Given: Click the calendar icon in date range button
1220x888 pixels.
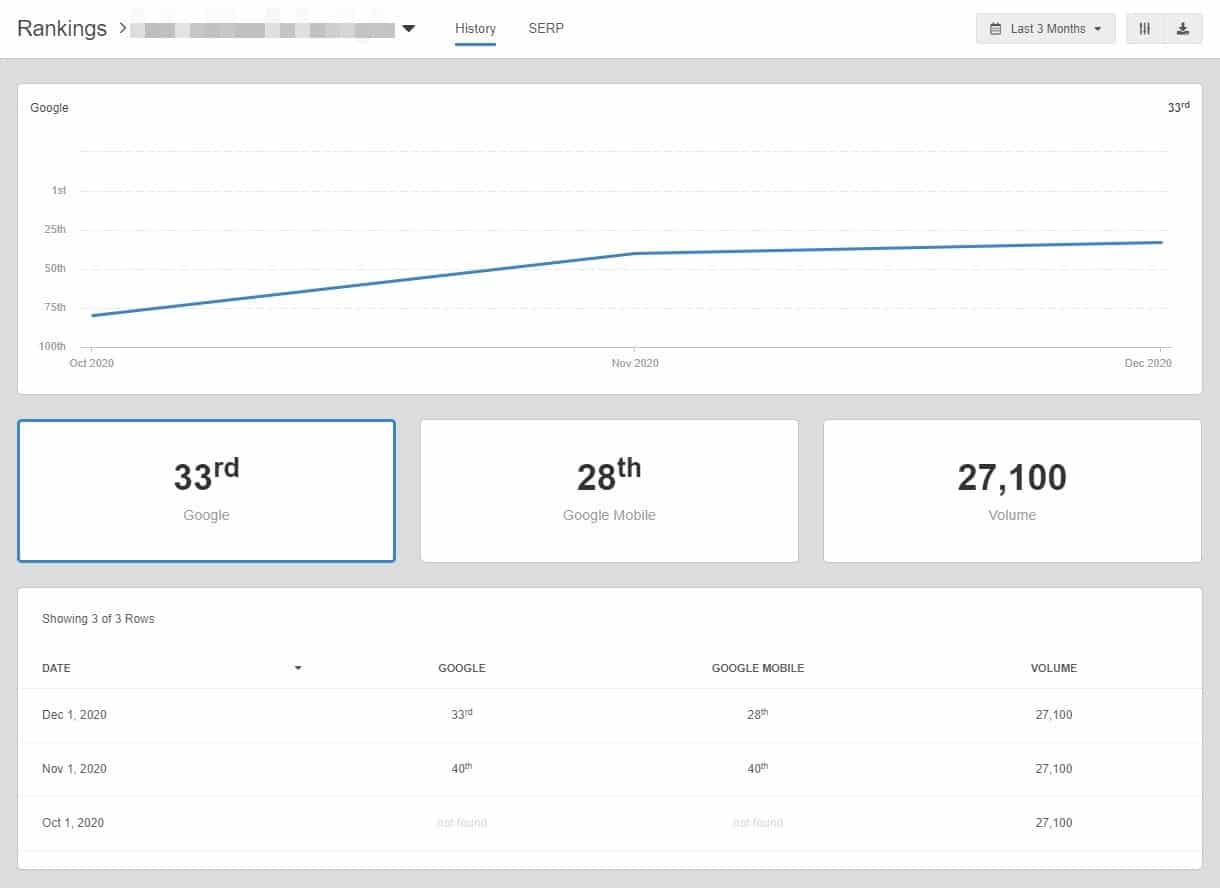Looking at the screenshot, I should click(x=995, y=29).
